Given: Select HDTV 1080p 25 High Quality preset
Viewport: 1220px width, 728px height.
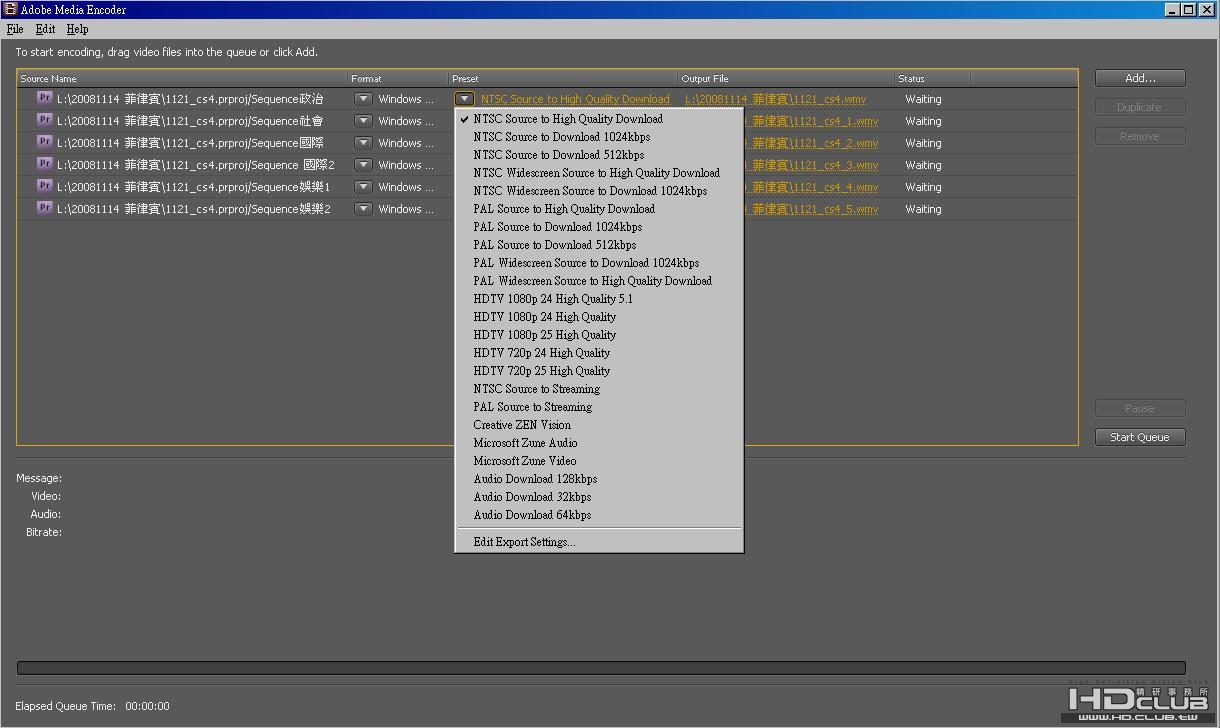Looking at the screenshot, I should coord(599,335).
